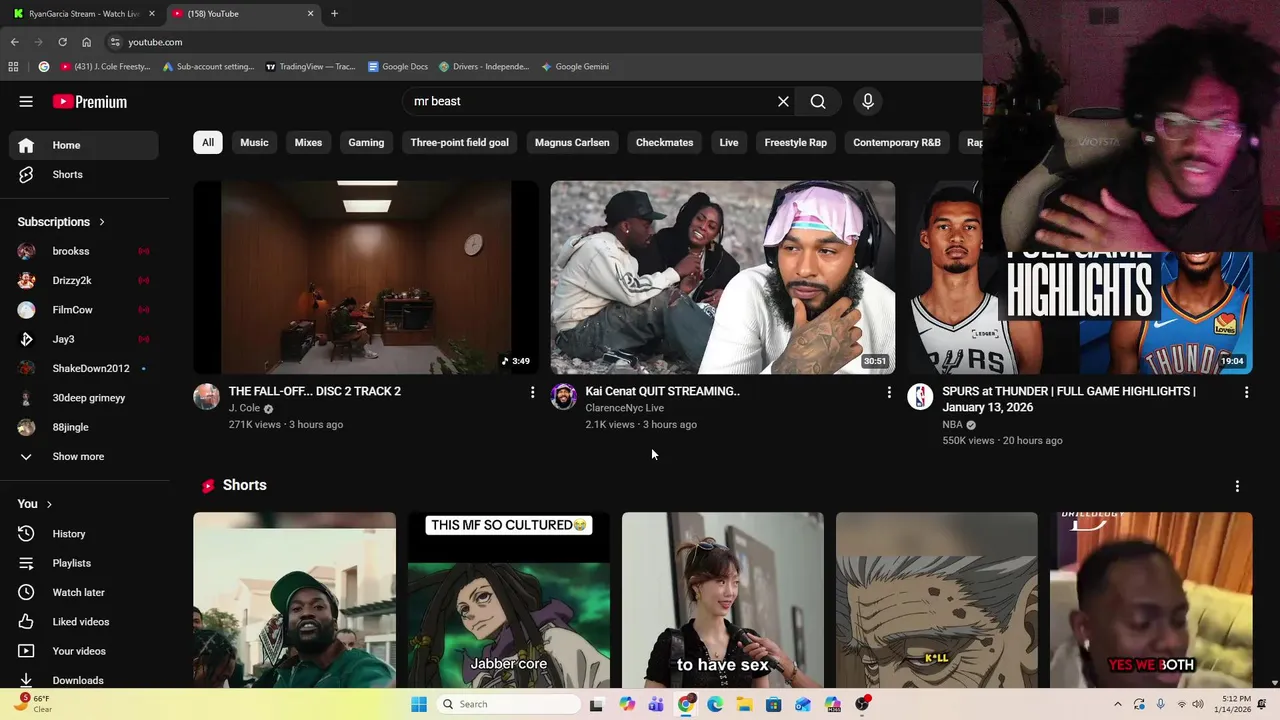Screen dimensions: 1280x720
Task: Show hidden system tray icons
Action: point(1117,704)
